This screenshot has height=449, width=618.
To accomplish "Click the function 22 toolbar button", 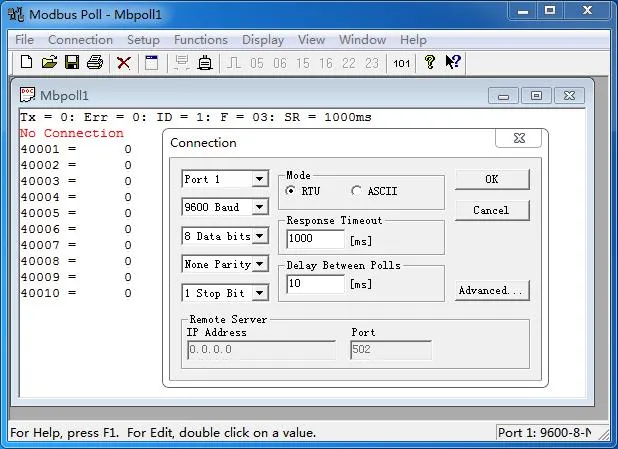I will [349, 63].
